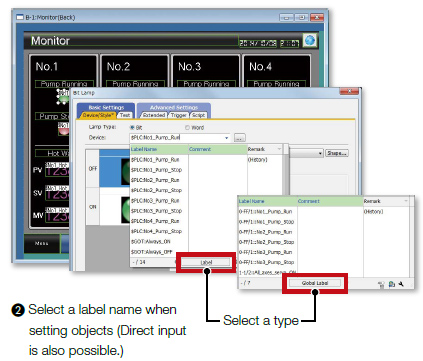Close the Bit Lamp dialog
423x361 pixels.
[349, 91]
